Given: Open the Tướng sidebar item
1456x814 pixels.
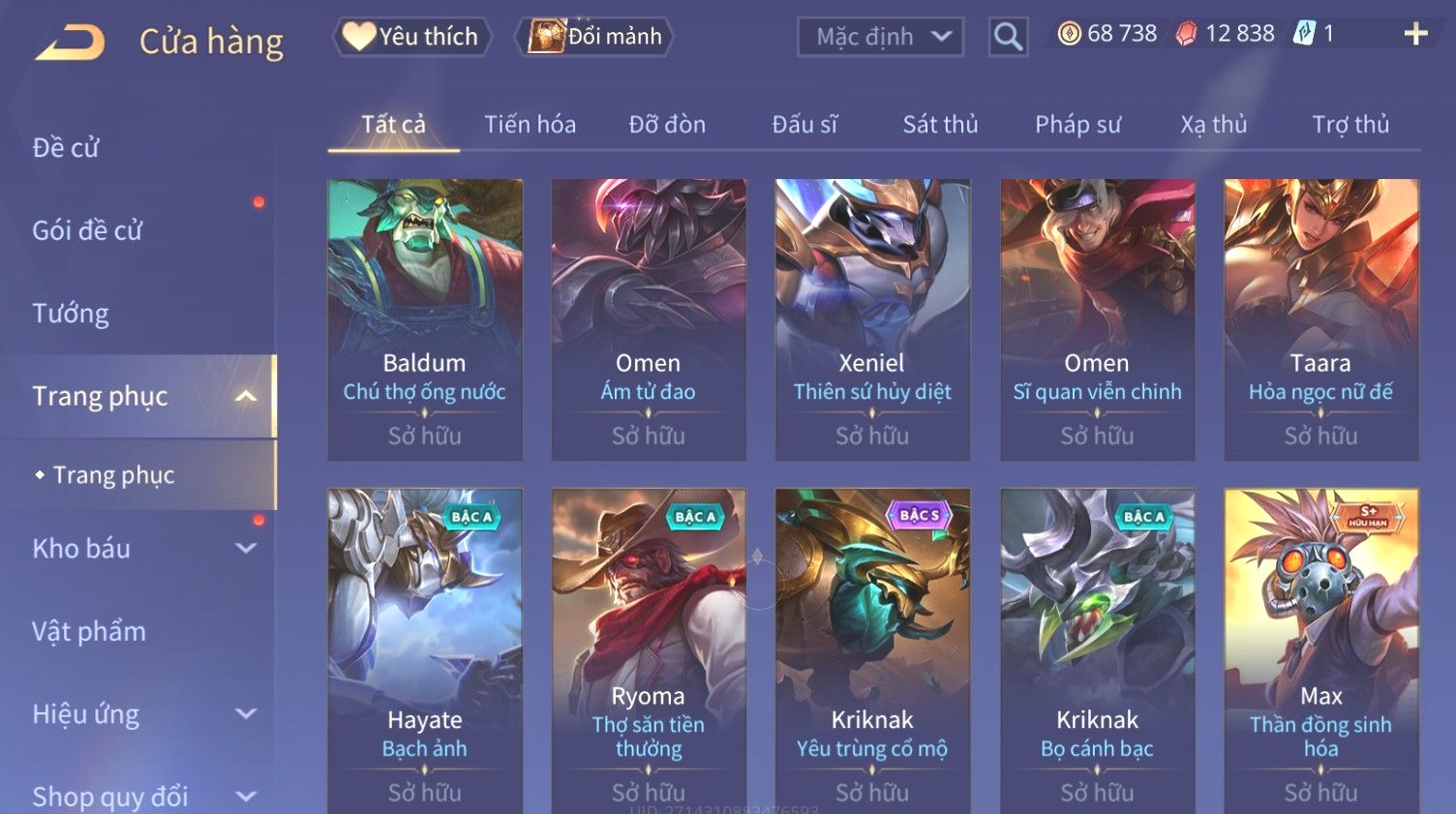Looking at the screenshot, I should pos(71,314).
